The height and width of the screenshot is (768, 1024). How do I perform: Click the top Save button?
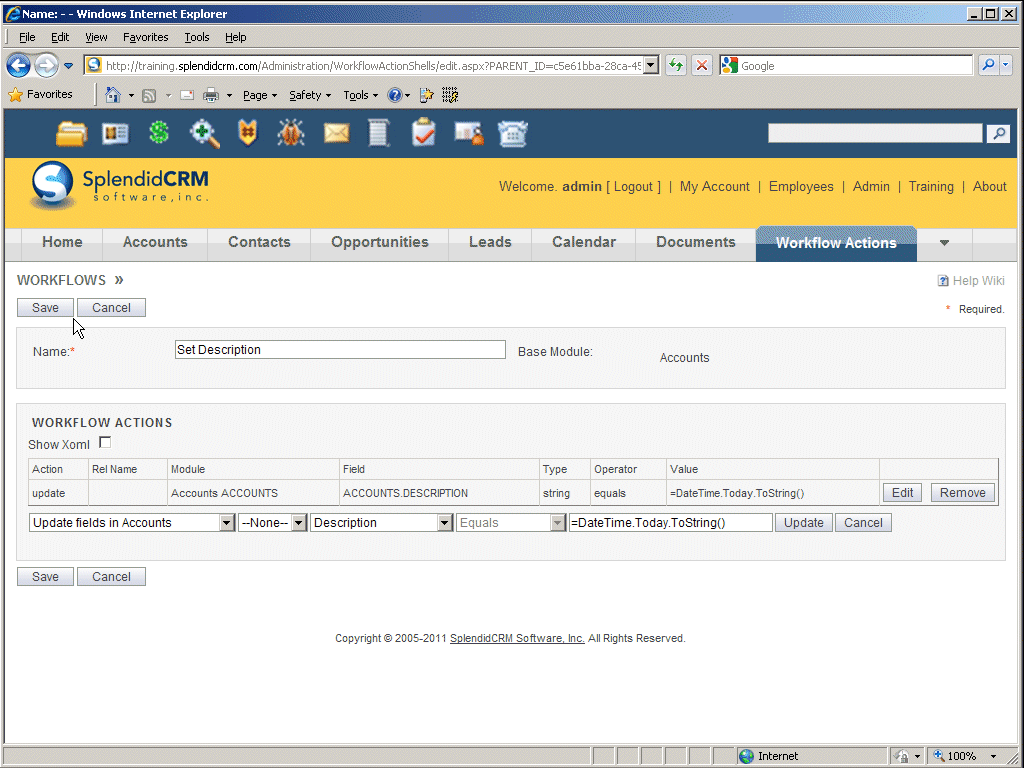tap(45, 308)
